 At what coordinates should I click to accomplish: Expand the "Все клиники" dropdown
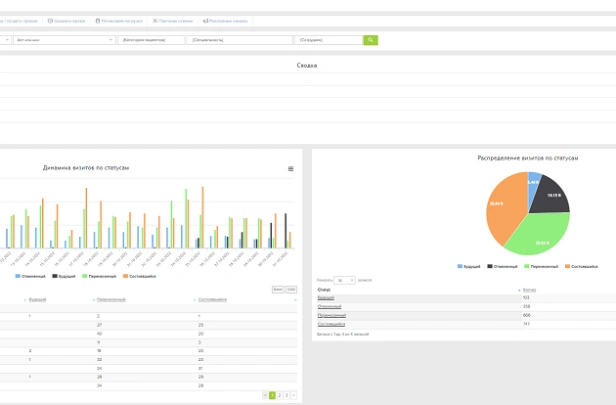click(x=64, y=40)
